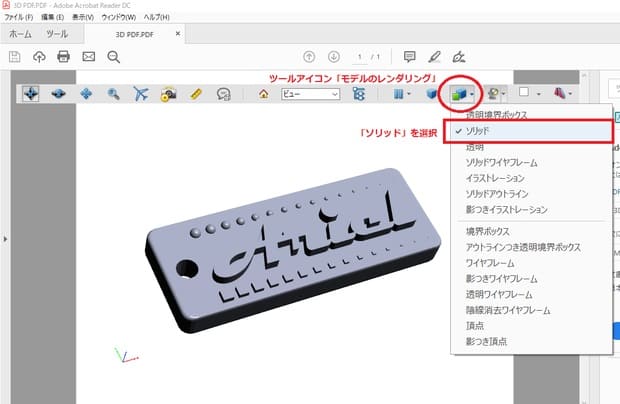Go to previous page arrow
Viewport: 620px width, 404px height.
(x=309, y=57)
